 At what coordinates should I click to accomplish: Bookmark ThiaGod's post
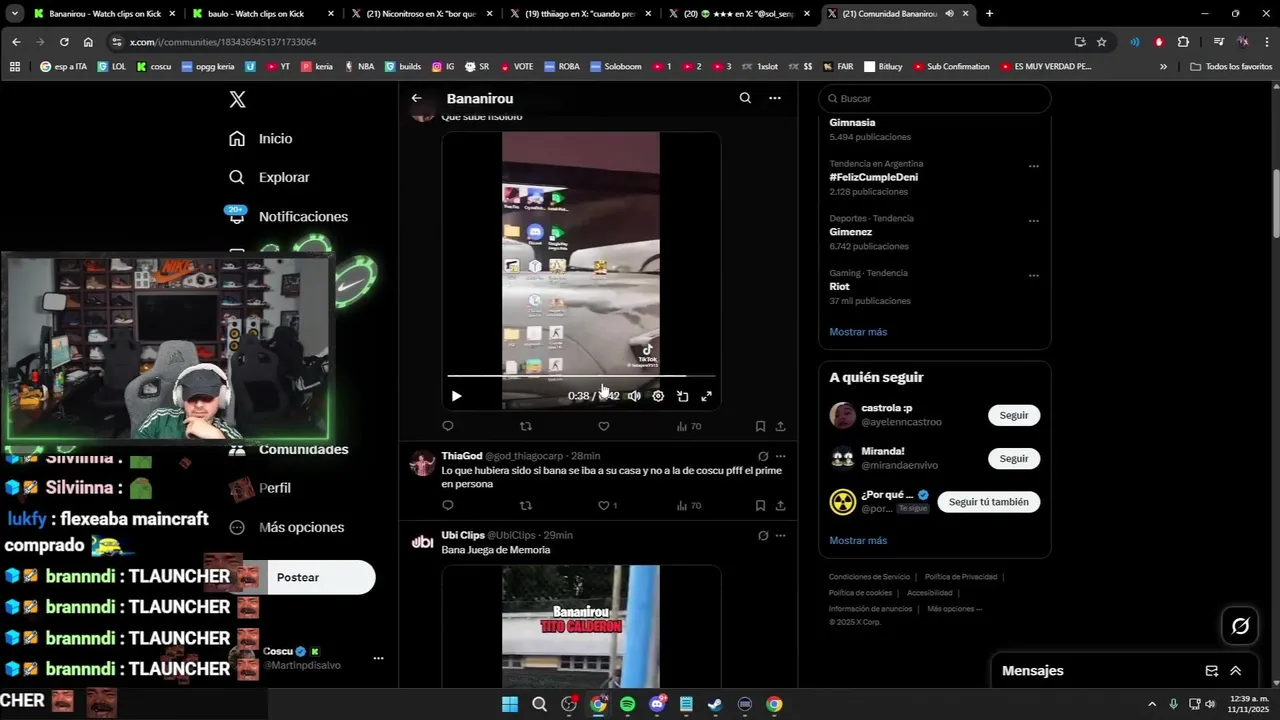click(760, 506)
